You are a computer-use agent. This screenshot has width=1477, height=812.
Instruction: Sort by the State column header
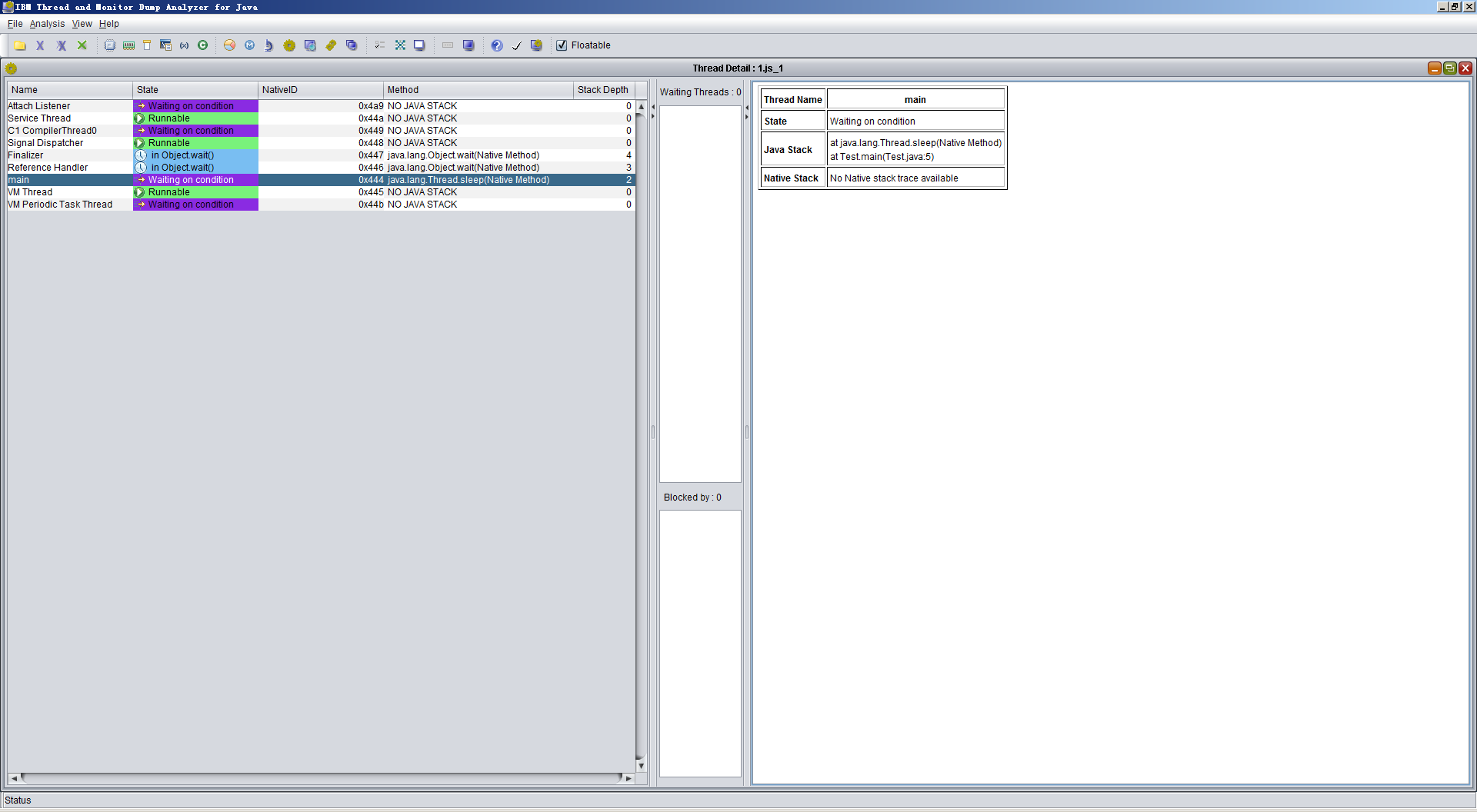click(x=195, y=90)
